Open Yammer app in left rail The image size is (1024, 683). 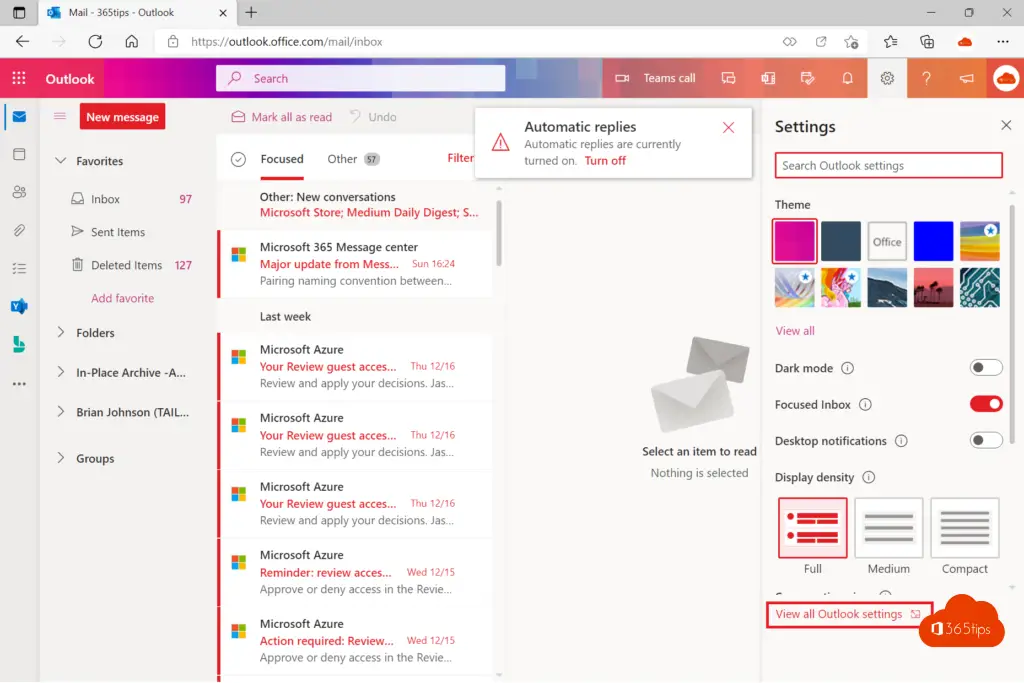[20, 306]
